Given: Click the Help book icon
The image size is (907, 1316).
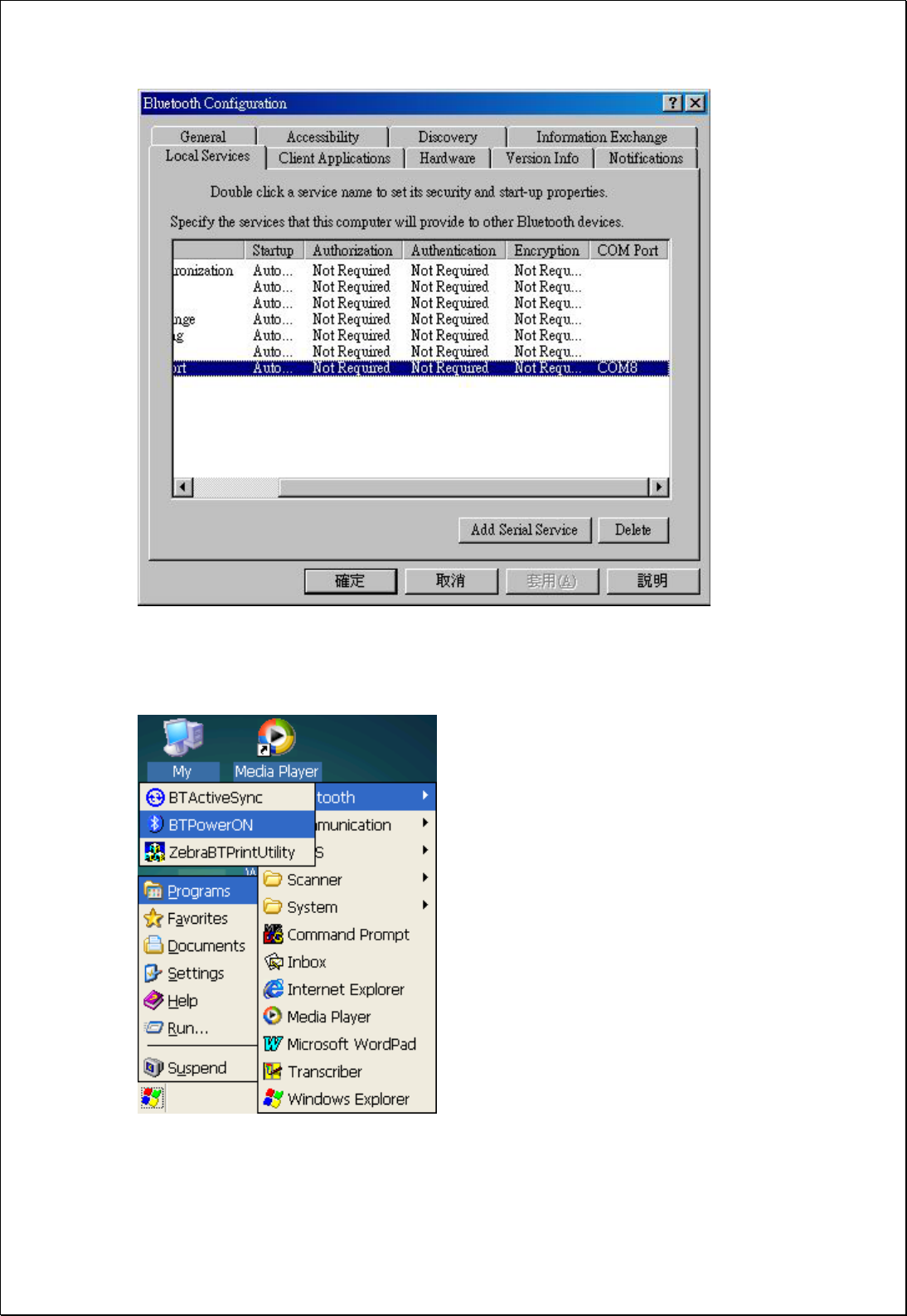Looking at the screenshot, I should click(153, 1000).
